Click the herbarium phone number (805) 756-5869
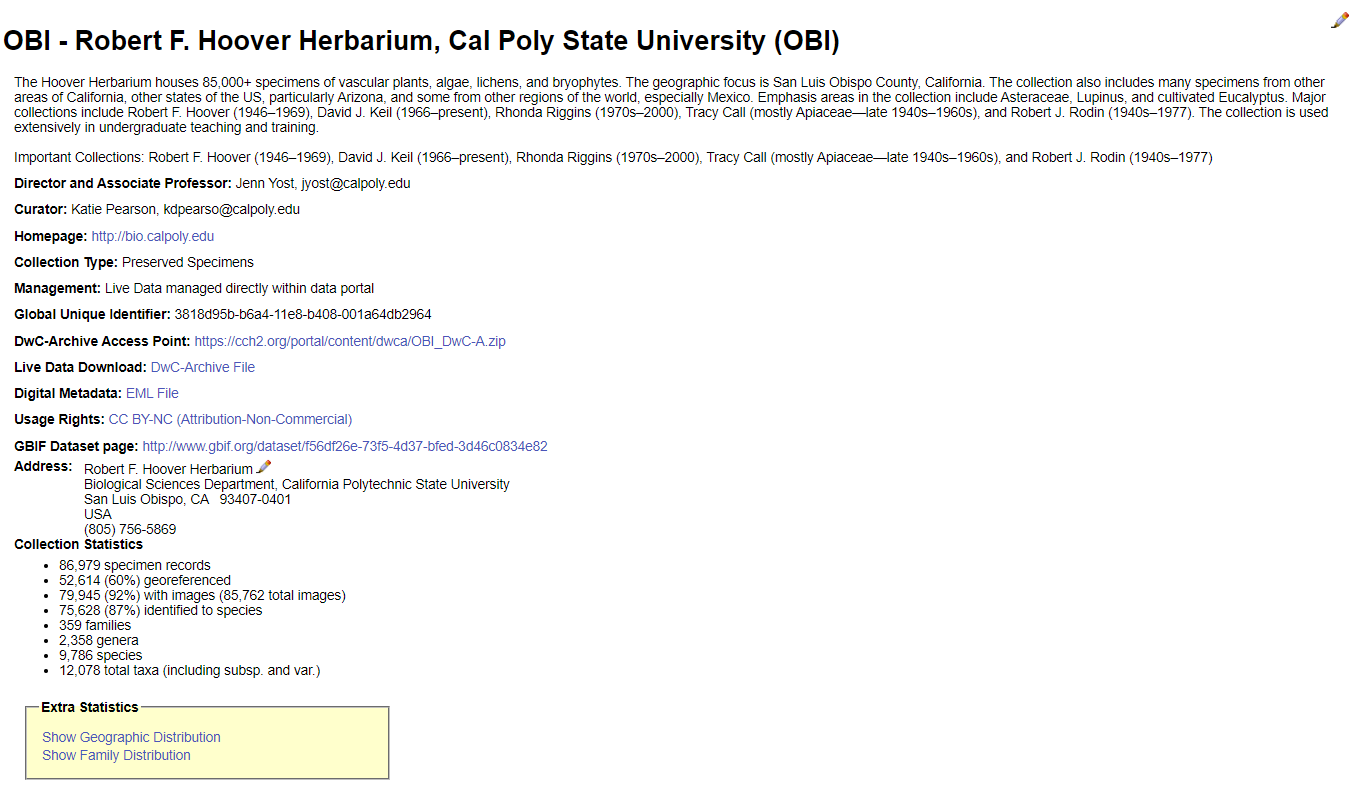This screenshot has width=1359, height=797. coord(130,529)
